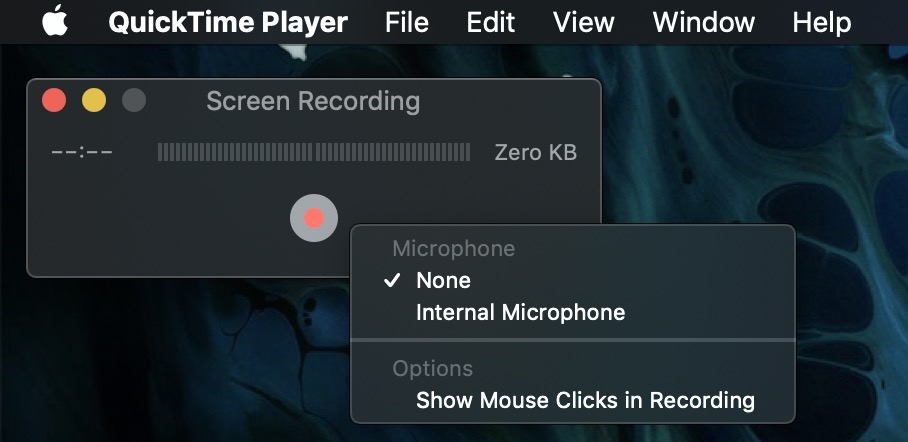Screen dimensions: 908x442
Task: Open the File menu
Action: pos(406,22)
